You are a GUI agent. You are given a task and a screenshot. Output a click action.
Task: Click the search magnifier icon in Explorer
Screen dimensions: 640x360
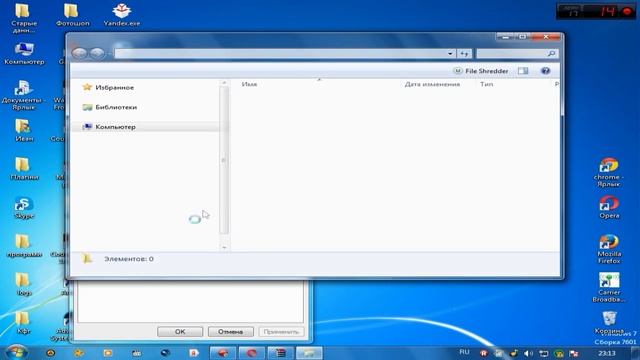point(551,53)
